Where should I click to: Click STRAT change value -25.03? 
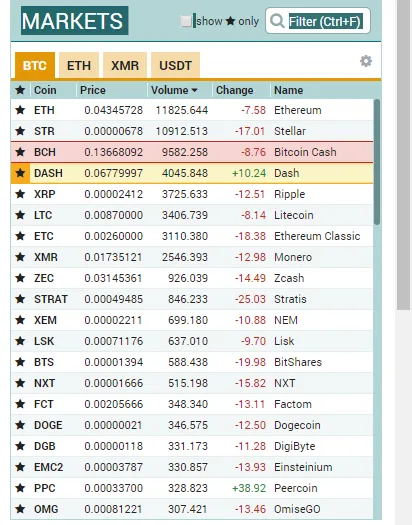click(x=250, y=299)
